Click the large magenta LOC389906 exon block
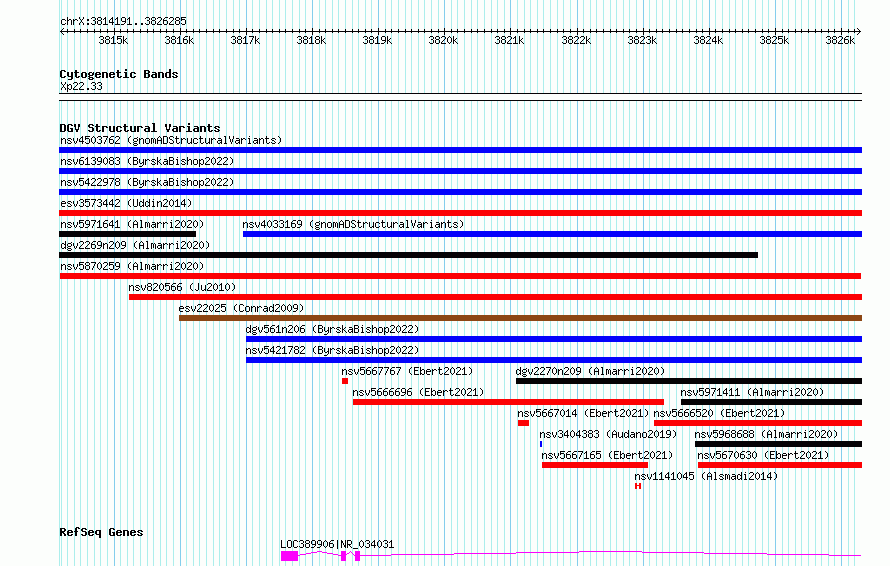The height and width of the screenshot is (566, 890). (x=289, y=556)
